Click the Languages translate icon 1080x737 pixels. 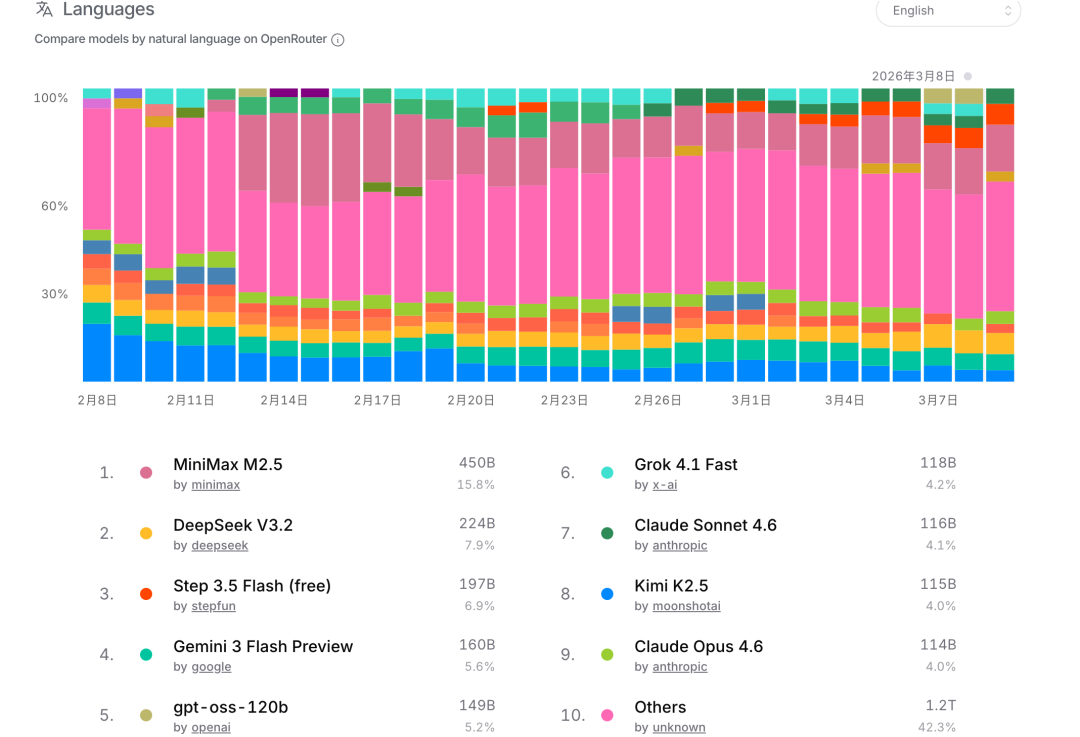tap(44, 10)
